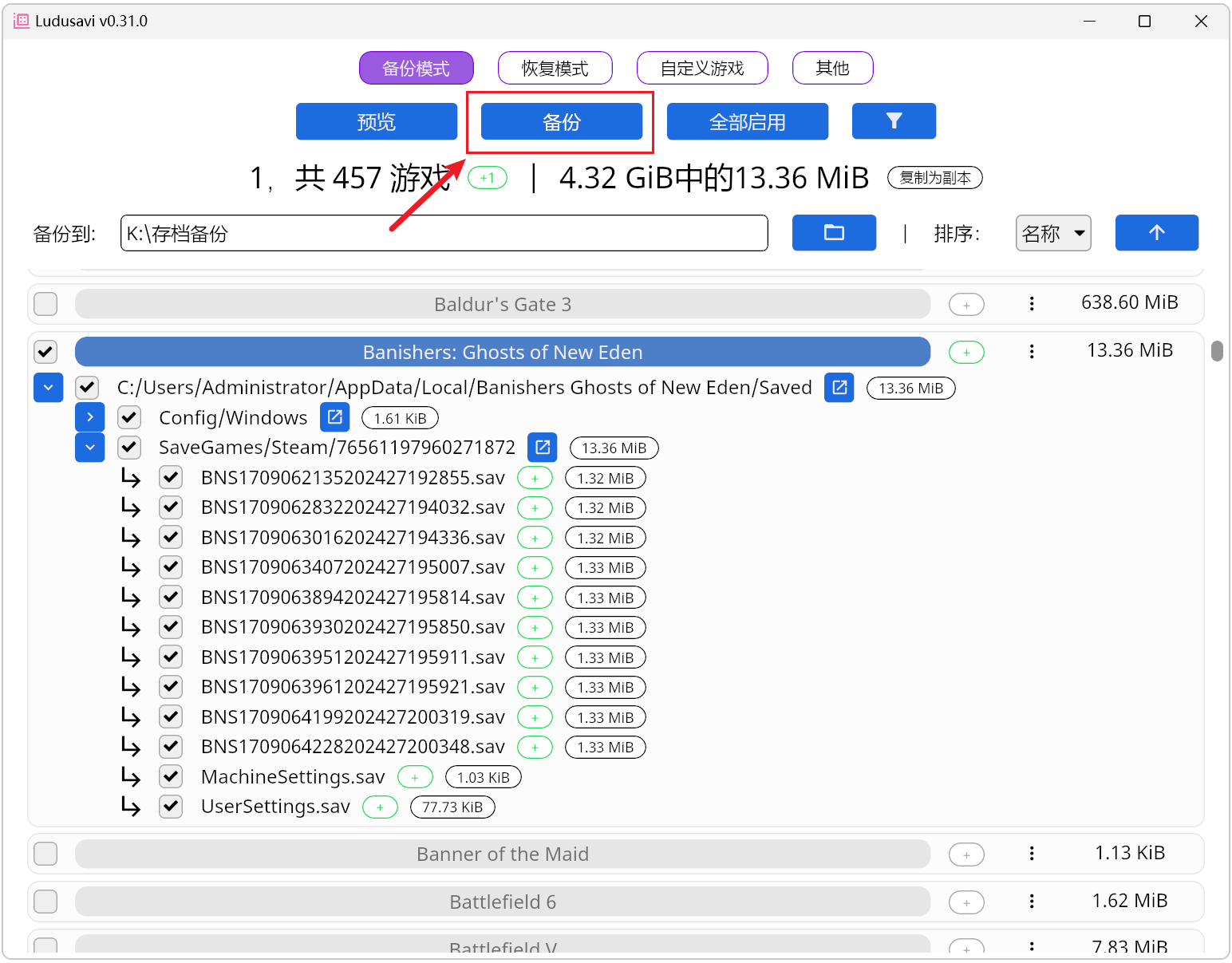Screen dimensions: 1232x963
Task: Click the backup path field K:\存档备份
Action: [444, 233]
